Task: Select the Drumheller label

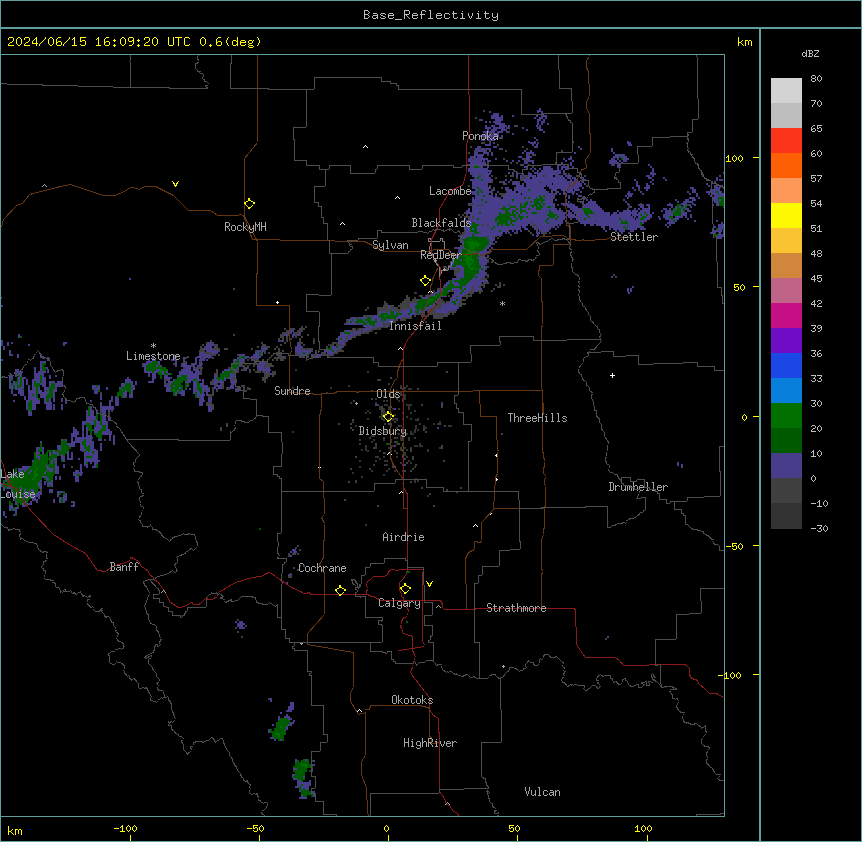Action: pyautogui.click(x=638, y=487)
